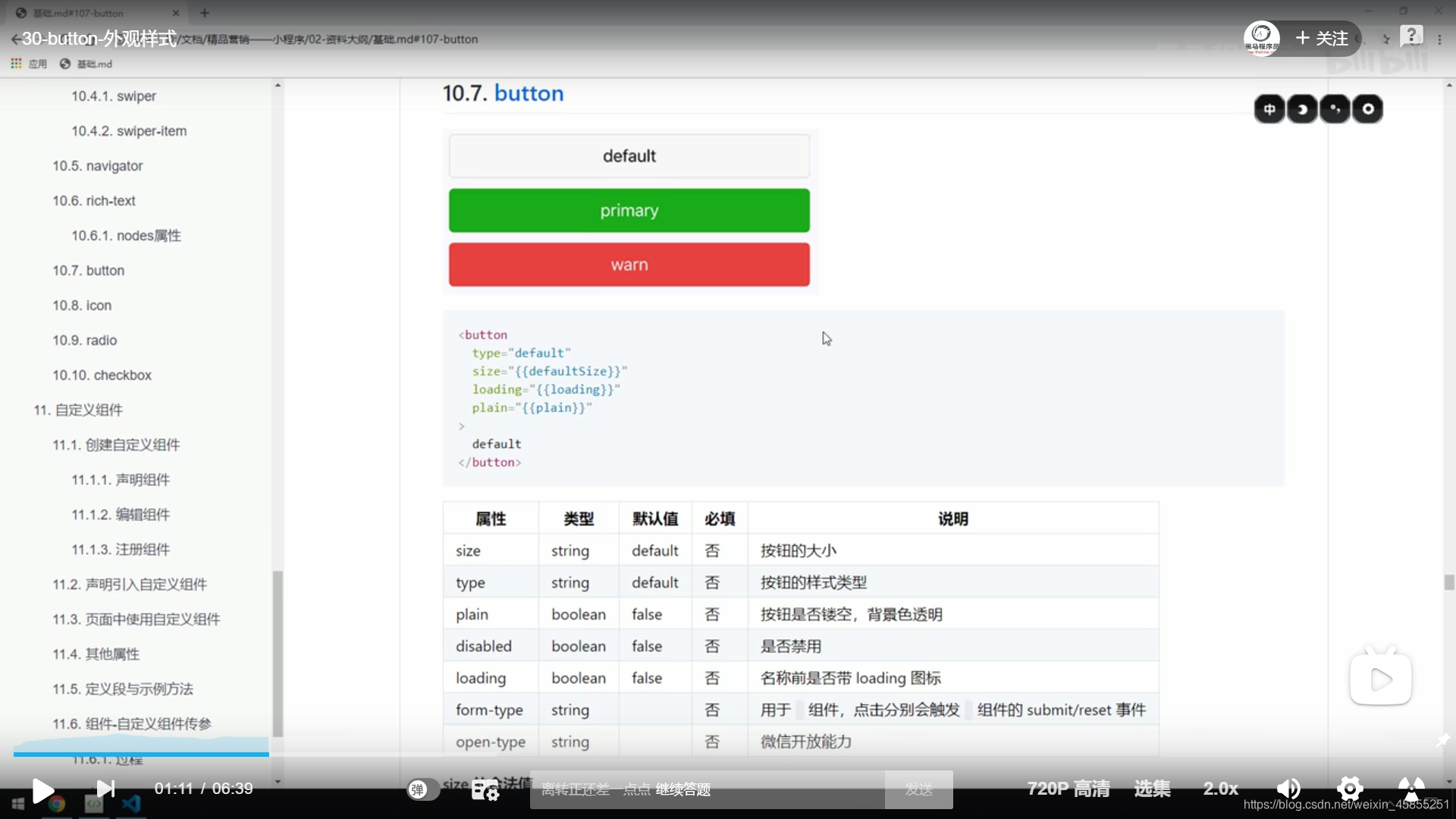Open the player settings gear
This screenshot has height=819, width=1456.
(x=1350, y=789)
